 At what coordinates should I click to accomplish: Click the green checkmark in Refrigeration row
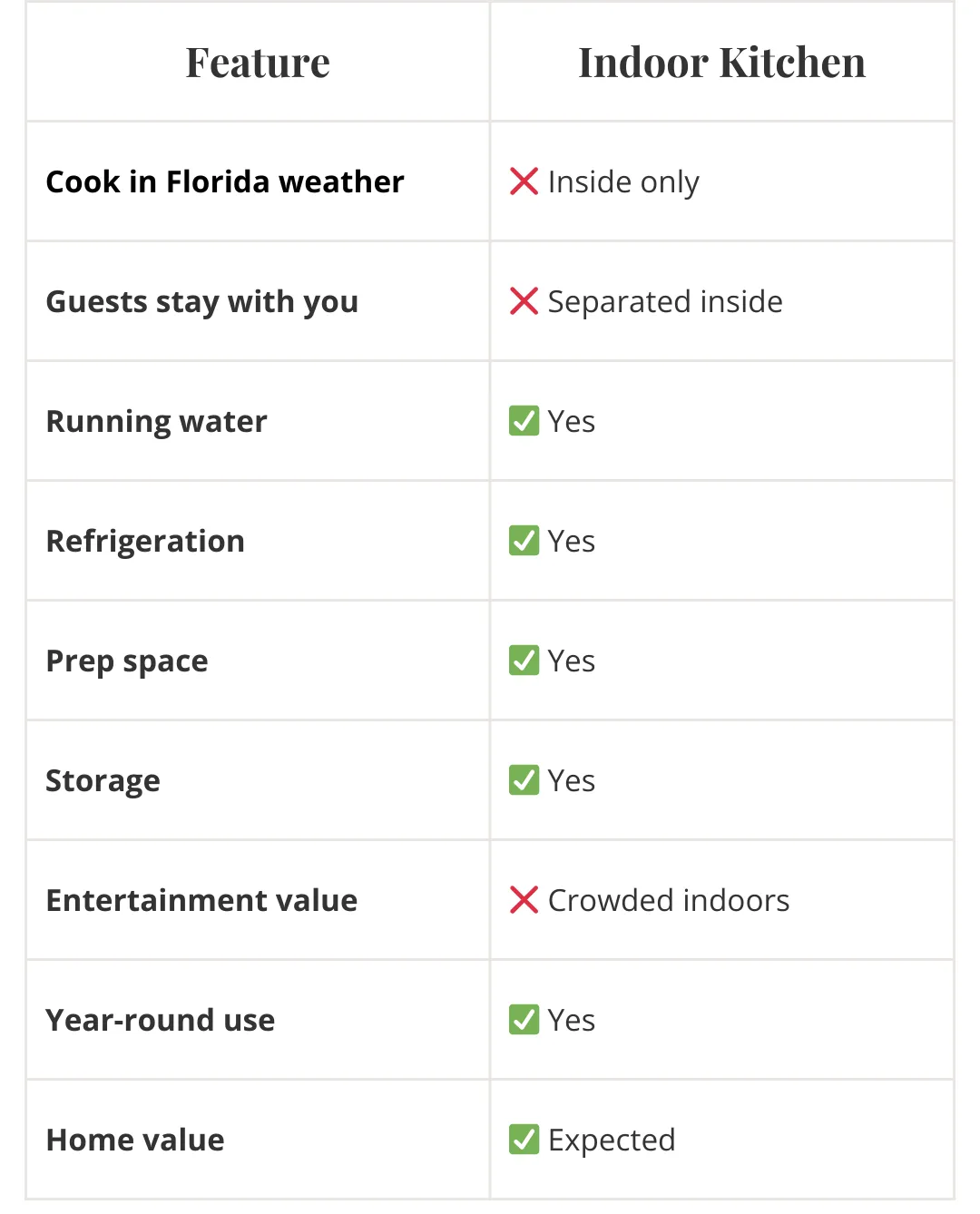[524, 541]
